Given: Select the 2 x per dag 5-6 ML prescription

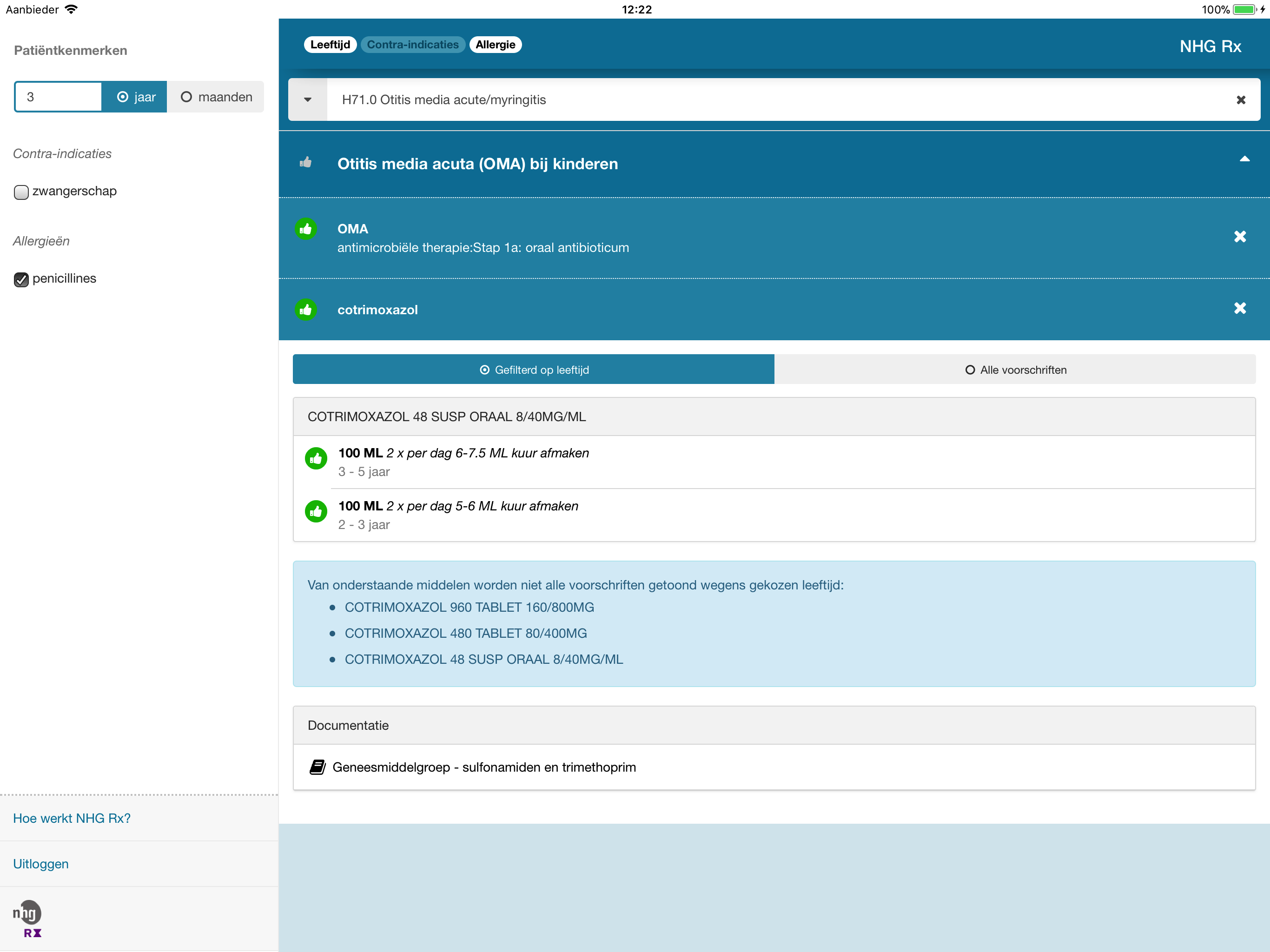Looking at the screenshot, I should [x=774, y=515].
